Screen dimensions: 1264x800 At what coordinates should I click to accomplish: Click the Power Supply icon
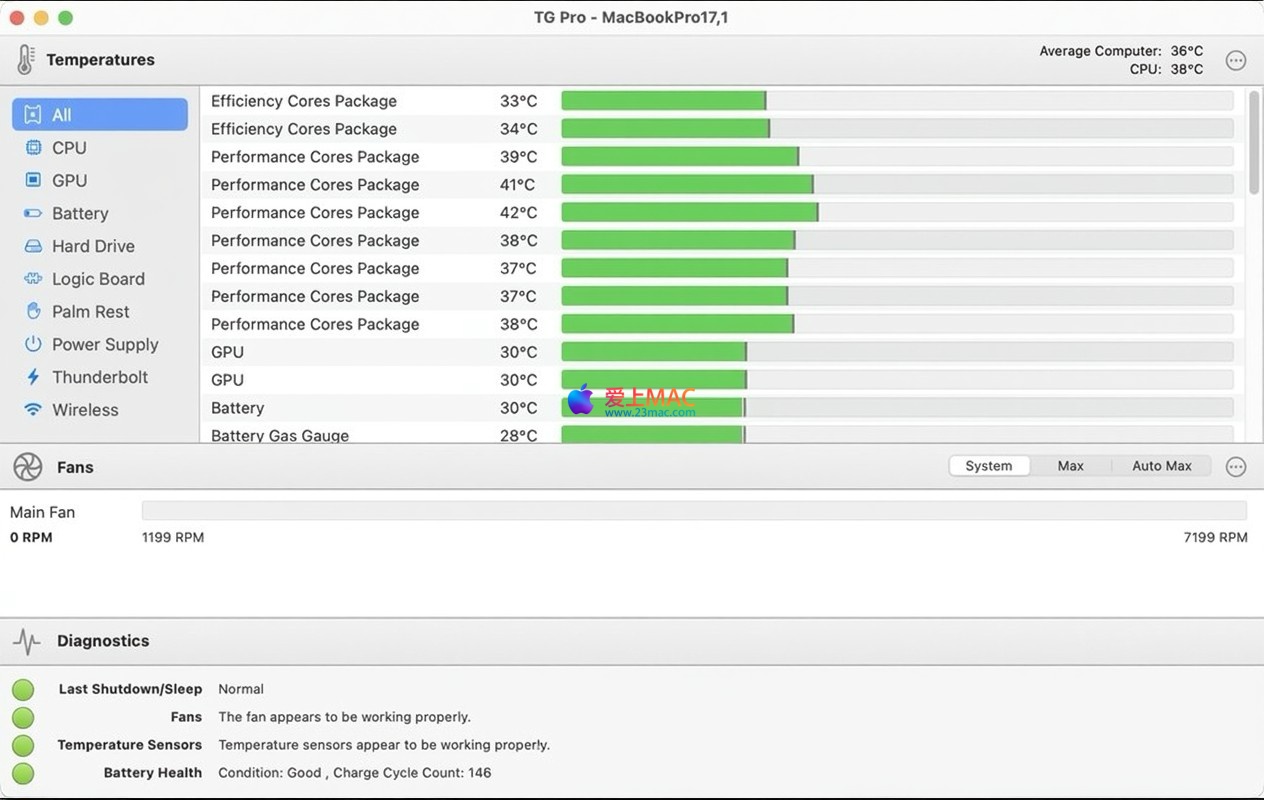click(x=33, y=344)
